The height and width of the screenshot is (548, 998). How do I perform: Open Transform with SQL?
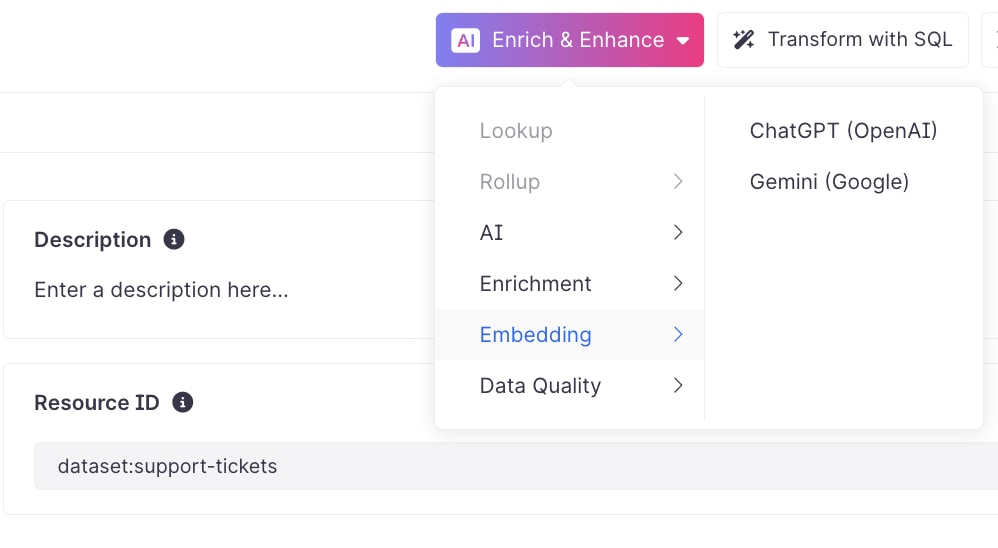(x=843, y=39)
